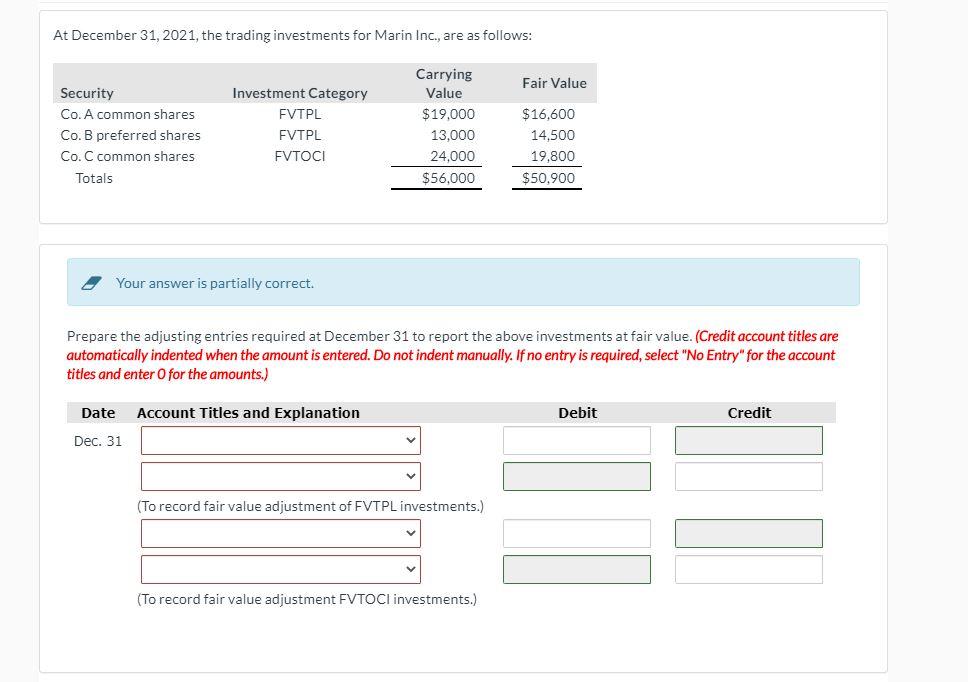Click credit field in first FVTOCI entry row
This screenshot has height=682, width=968.
tap(749, 533)
